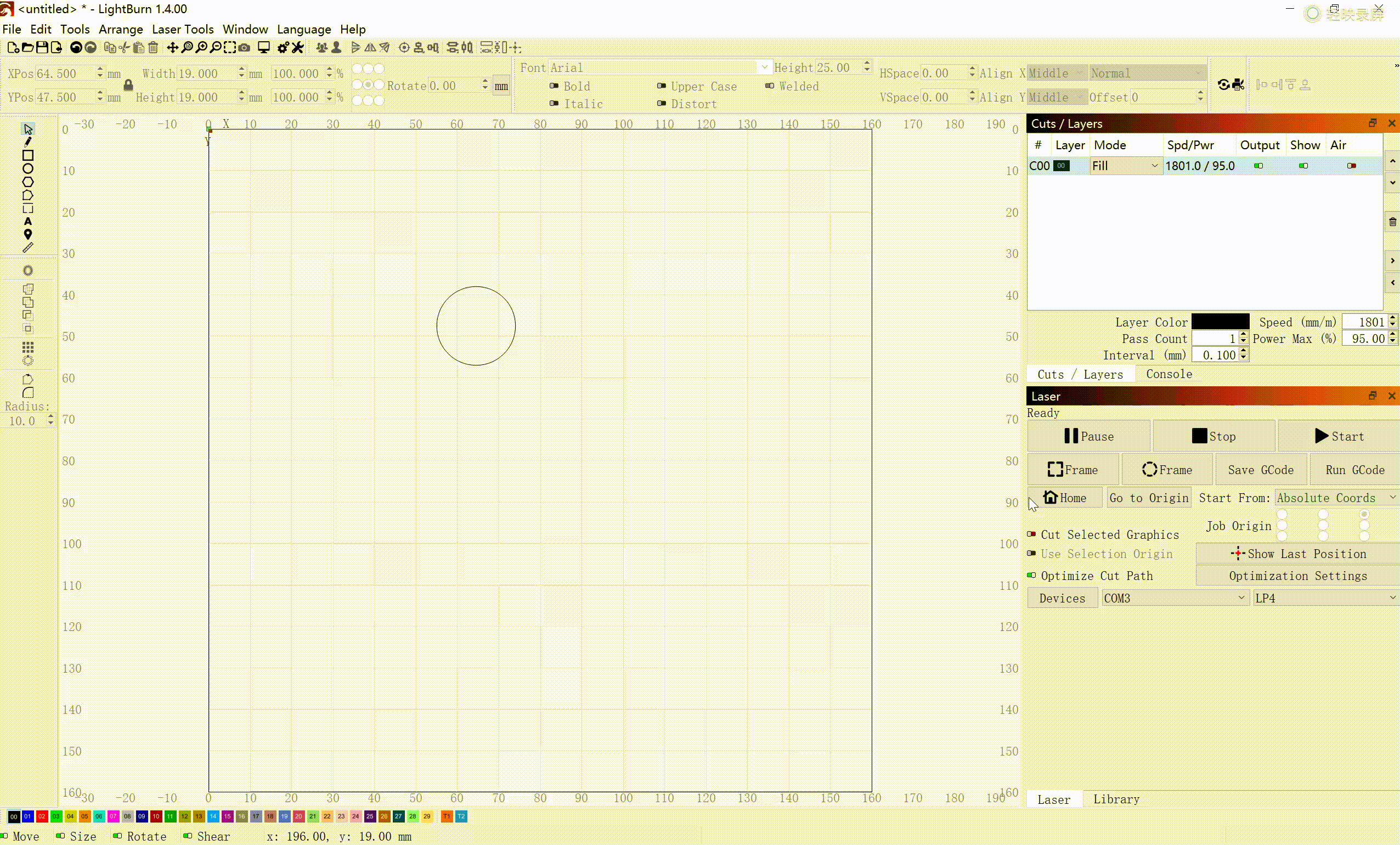Expand the Start From Absolute Coords dropdown

(x=1336, y=498)
